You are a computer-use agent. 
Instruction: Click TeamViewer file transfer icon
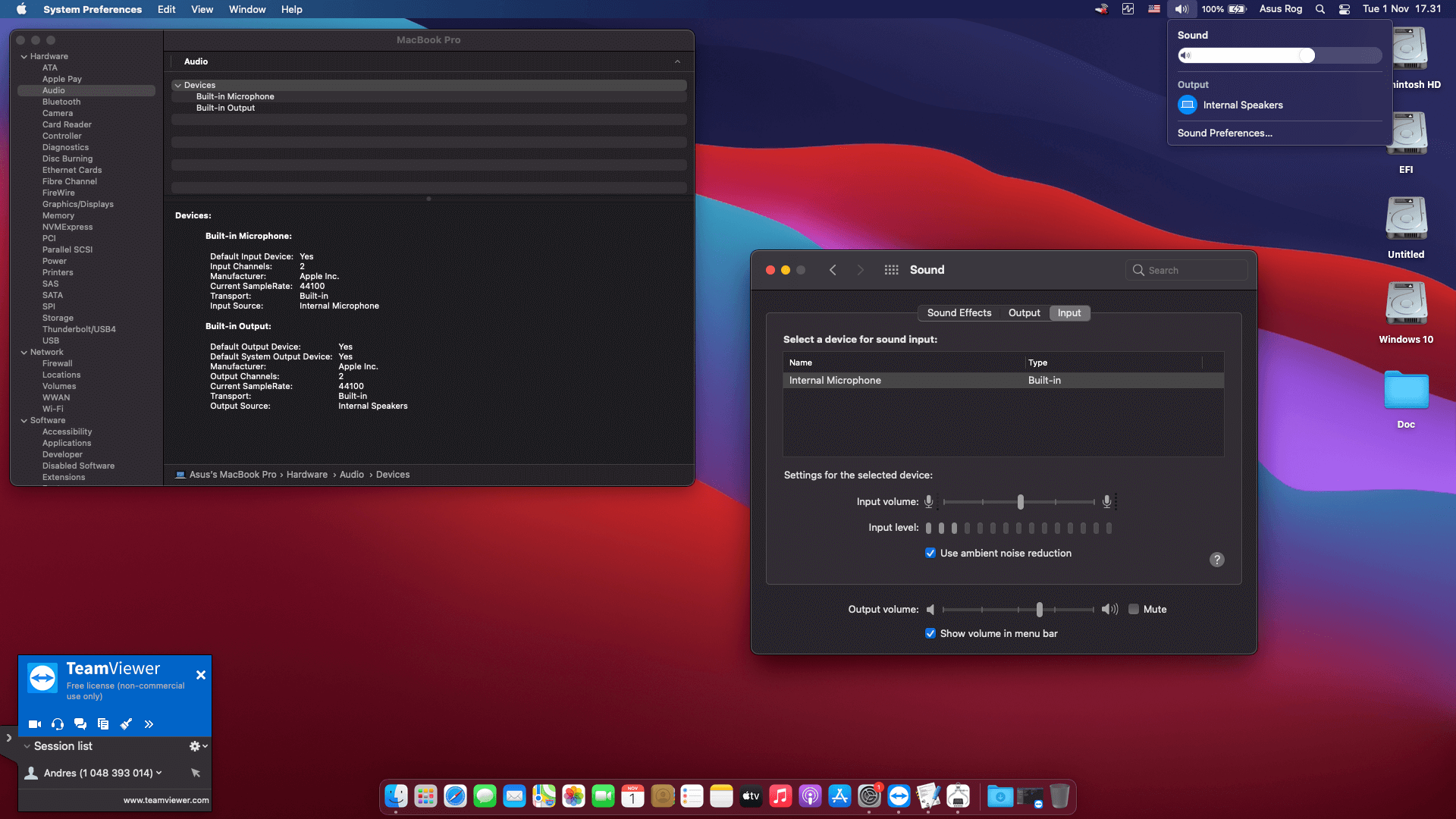coord(103,724)
